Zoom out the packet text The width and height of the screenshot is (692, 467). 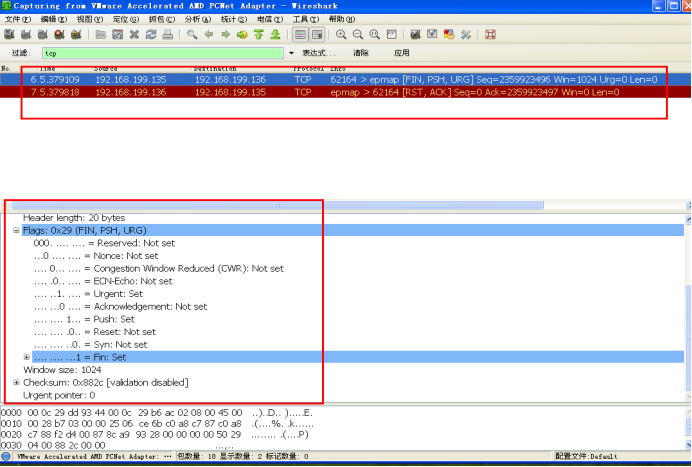(x=357, y=34)
